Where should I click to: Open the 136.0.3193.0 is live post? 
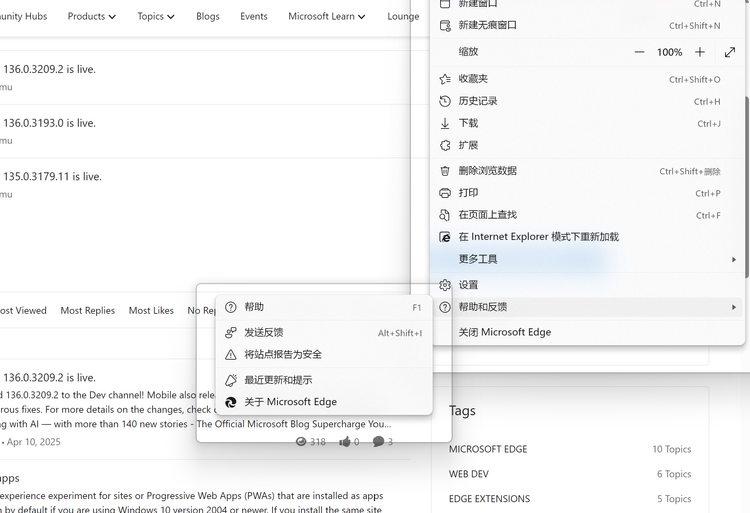[x=50, y=123]
